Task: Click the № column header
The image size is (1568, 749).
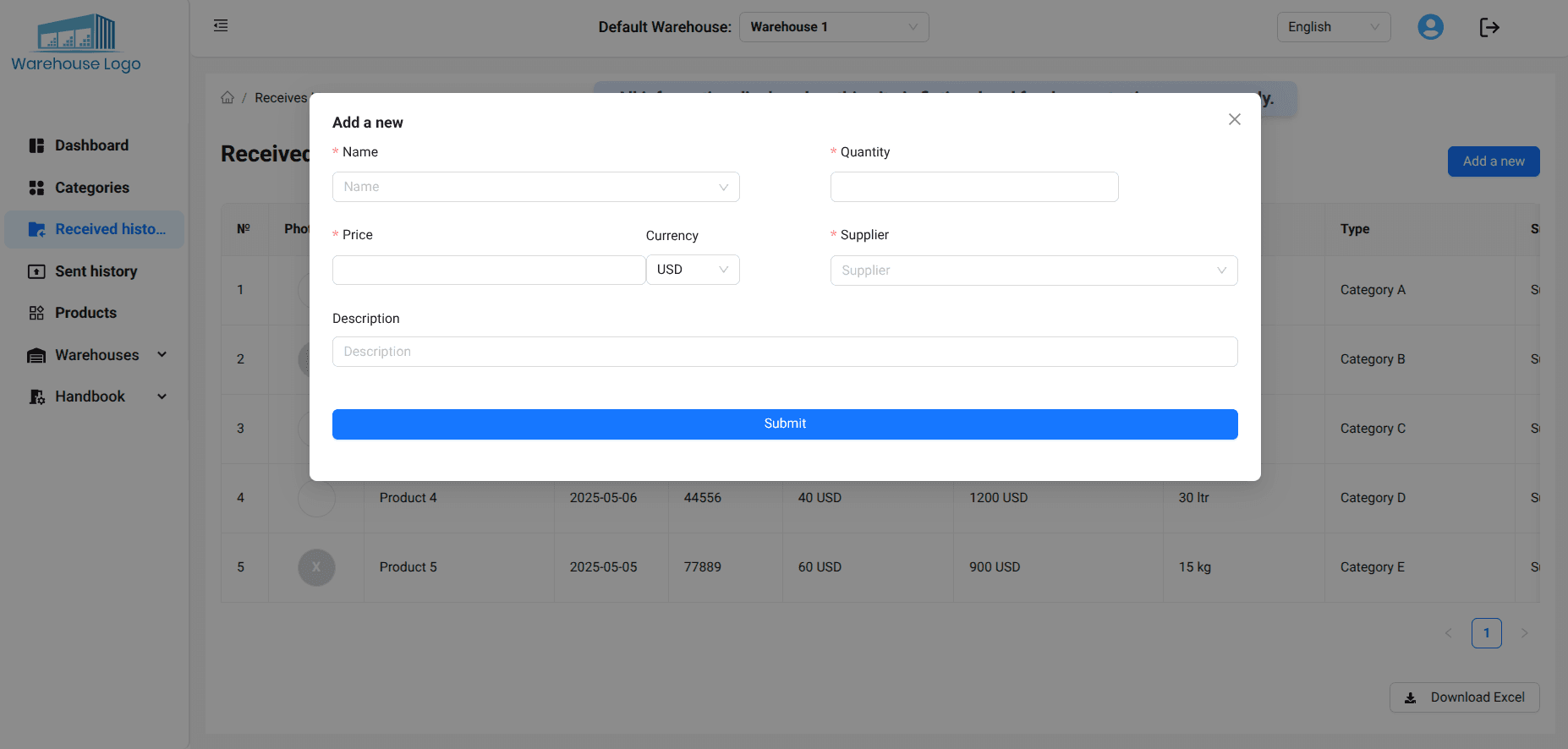Action: pyautogui.click(x=244, y=229)
